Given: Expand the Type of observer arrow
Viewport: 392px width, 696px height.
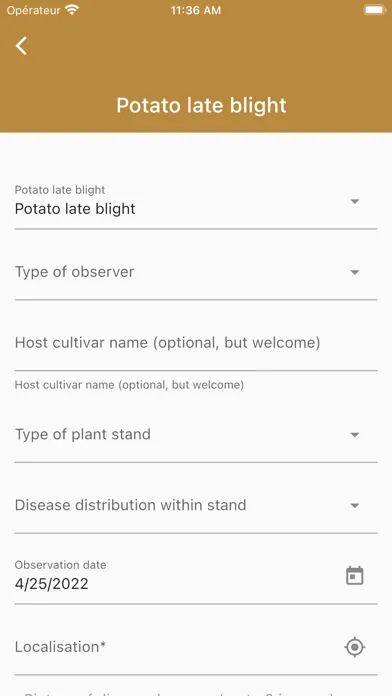Looking at the screenshot, I should click(354, 272).
